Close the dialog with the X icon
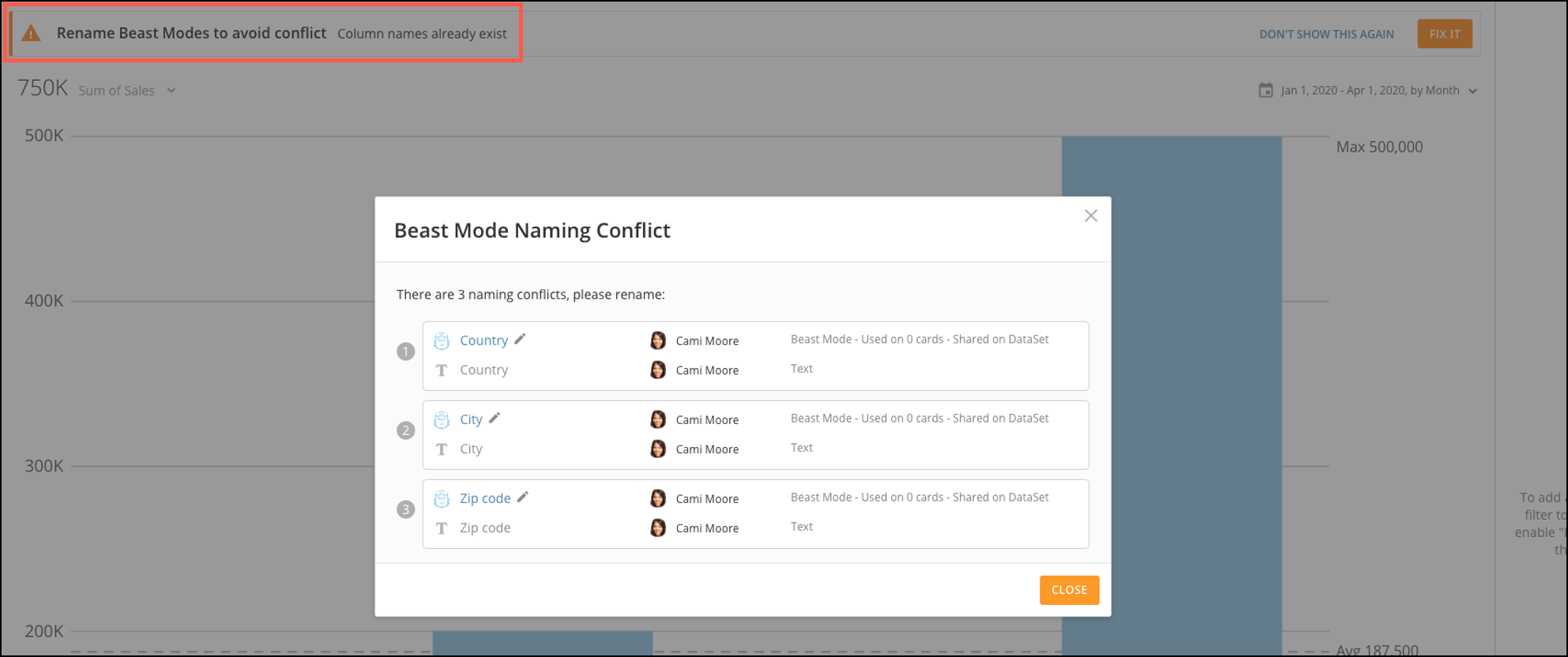The width and height of the screenshot is (1568, 657). pos(1091,216)
